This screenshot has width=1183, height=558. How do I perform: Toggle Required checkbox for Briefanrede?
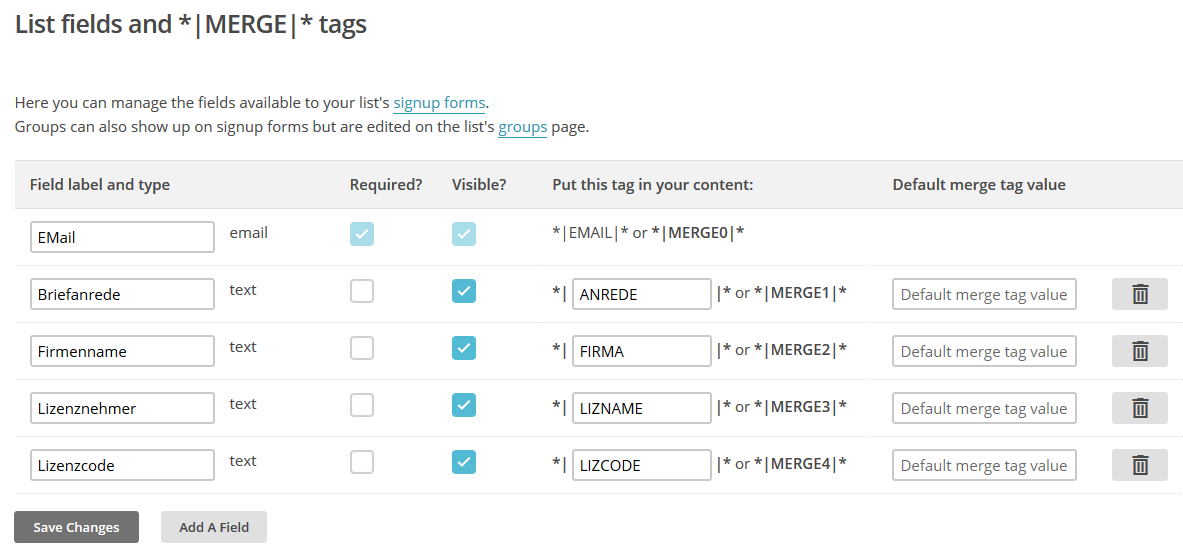pyautogui.click(x=362, y=291)
